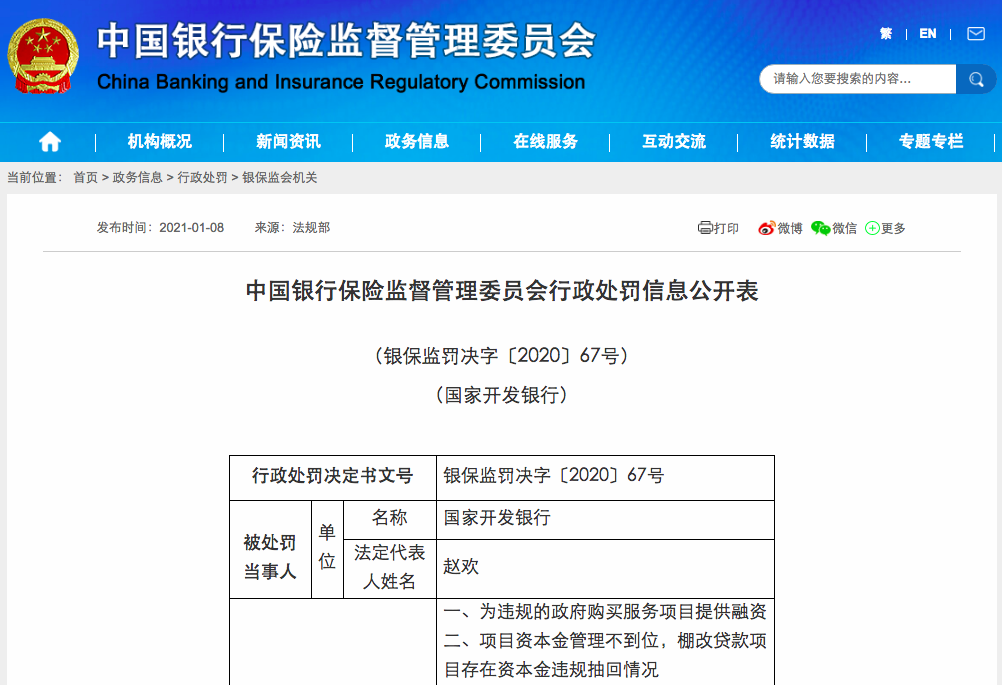
Task: Click the national emblem logo
Action: 43,56
